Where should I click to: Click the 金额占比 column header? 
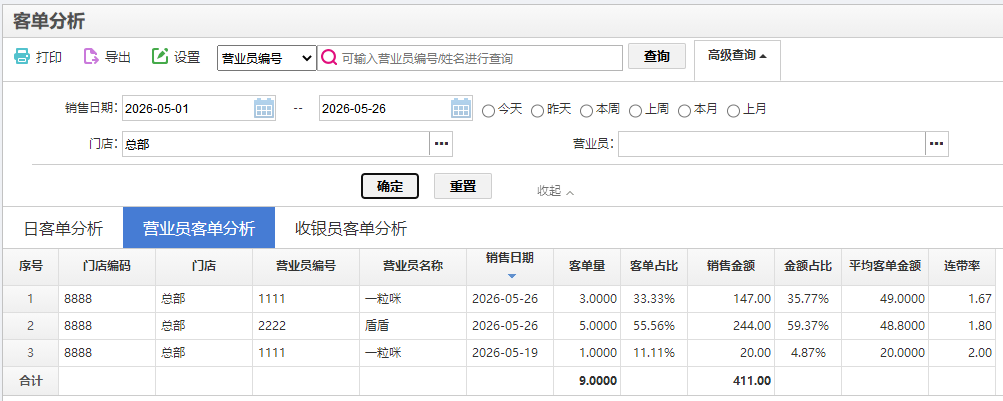(808, 266)
